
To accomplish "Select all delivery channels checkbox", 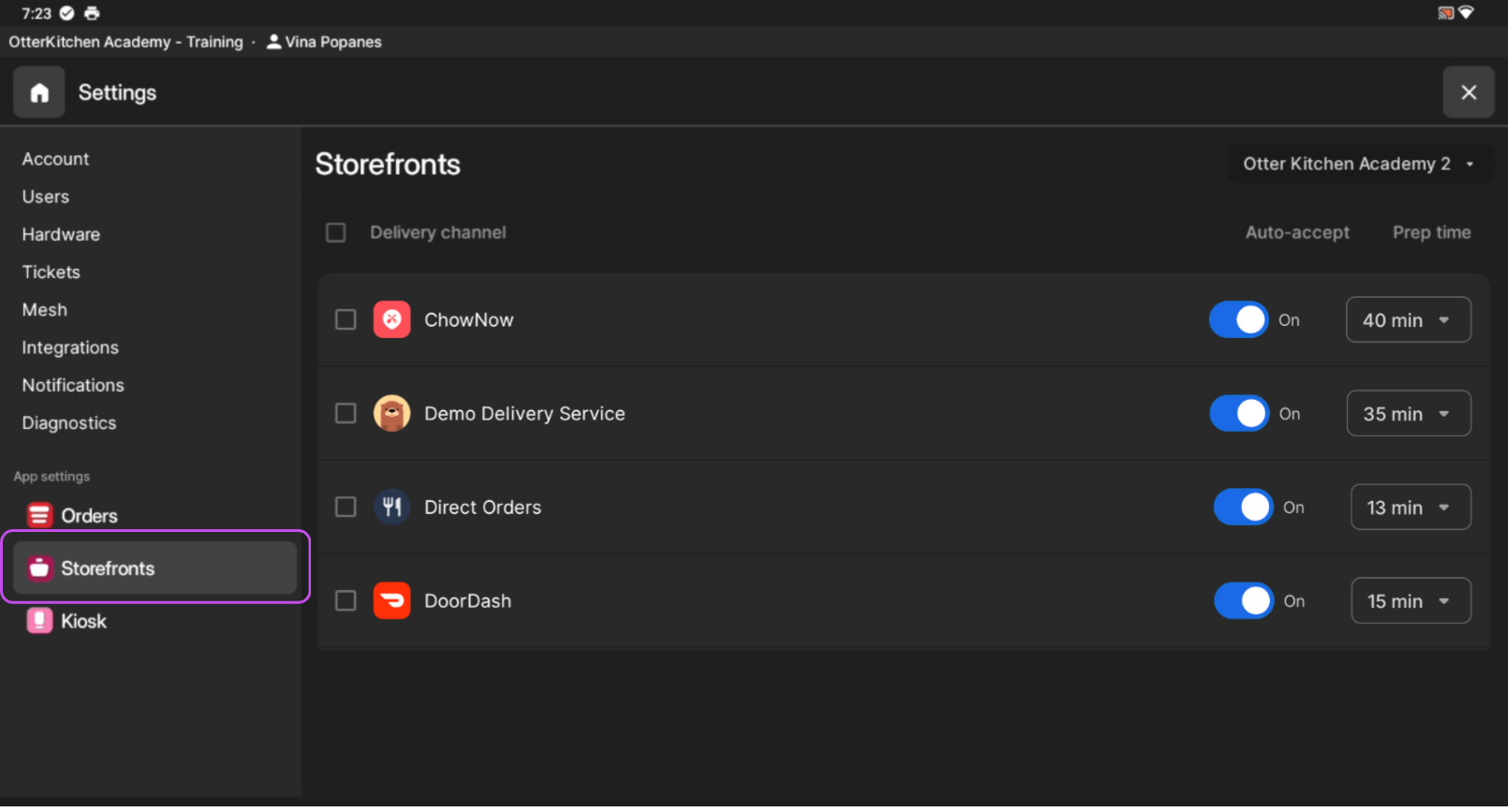I will 335,232.
